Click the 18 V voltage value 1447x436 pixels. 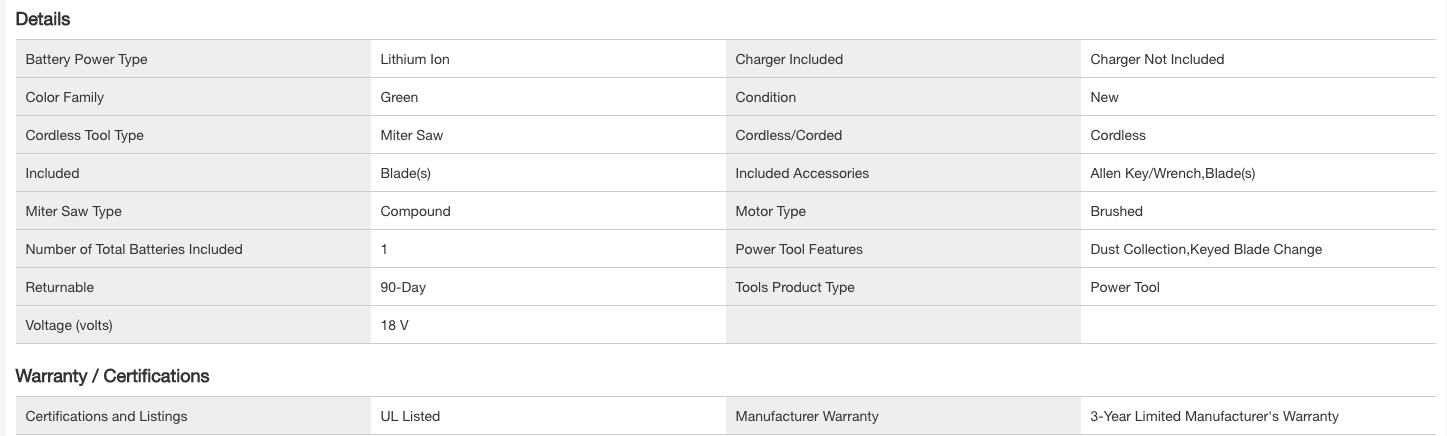pos(394,325)
